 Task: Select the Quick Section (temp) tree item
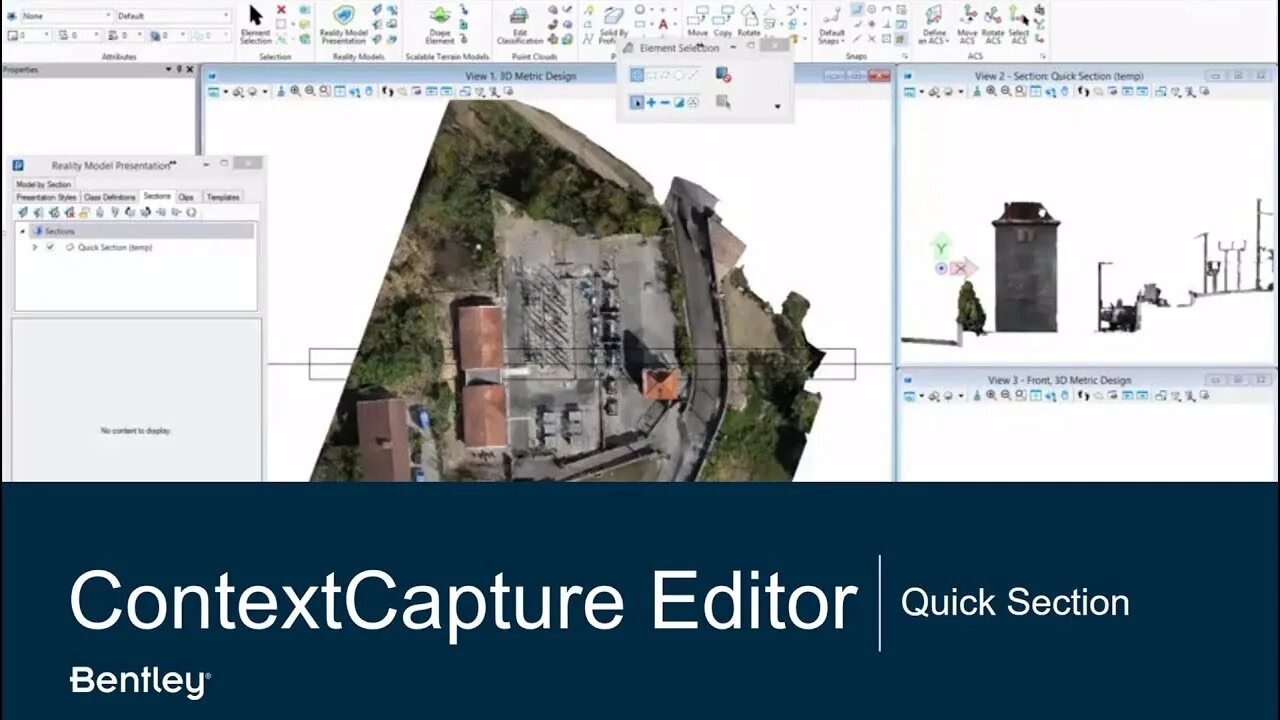click(x=115, y=247)
